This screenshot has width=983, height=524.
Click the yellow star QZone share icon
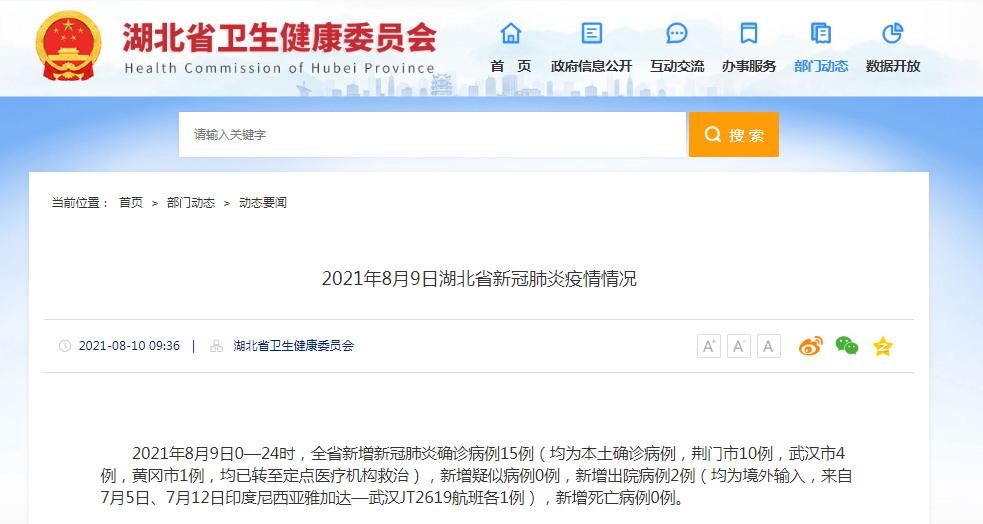coord(882,346)
